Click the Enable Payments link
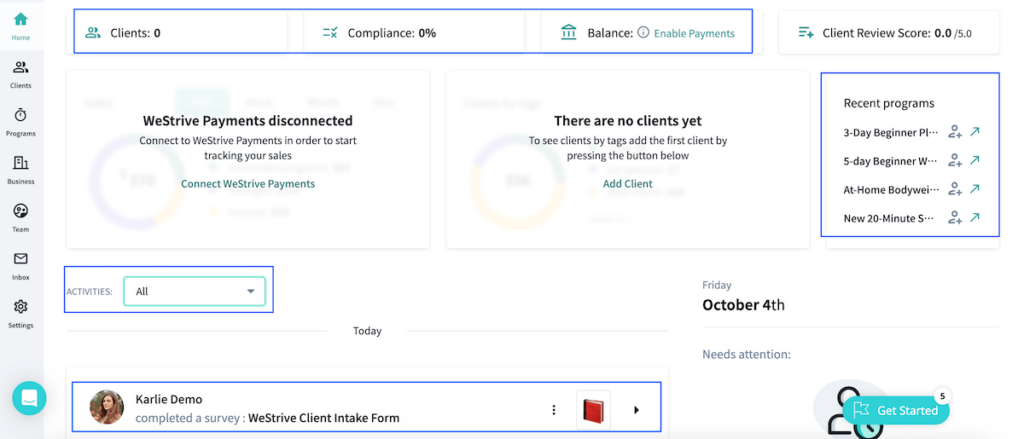The height and width of the screenshot is (439, 1024). coord(694,33)
